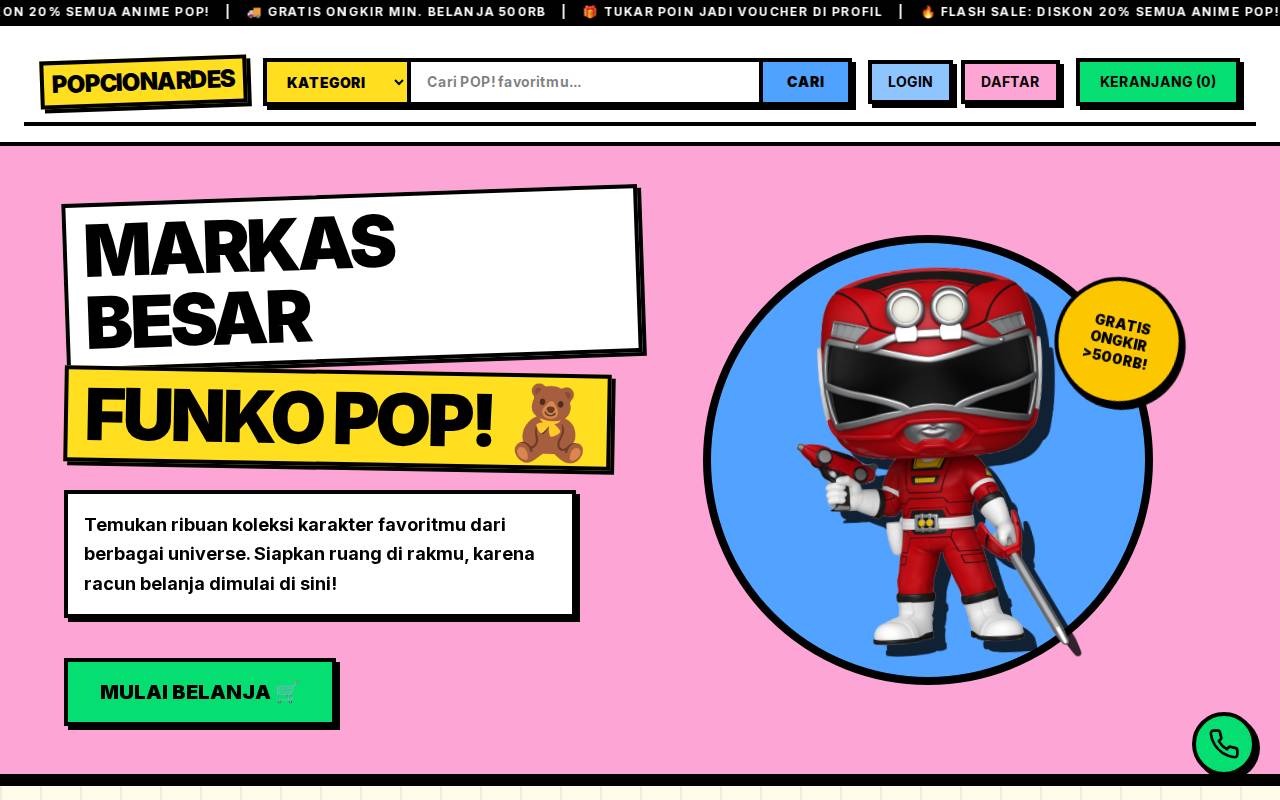1280x800 pixels.
Task: Open the KATEGORI dropdown
Action: click(x=337, y=82)
